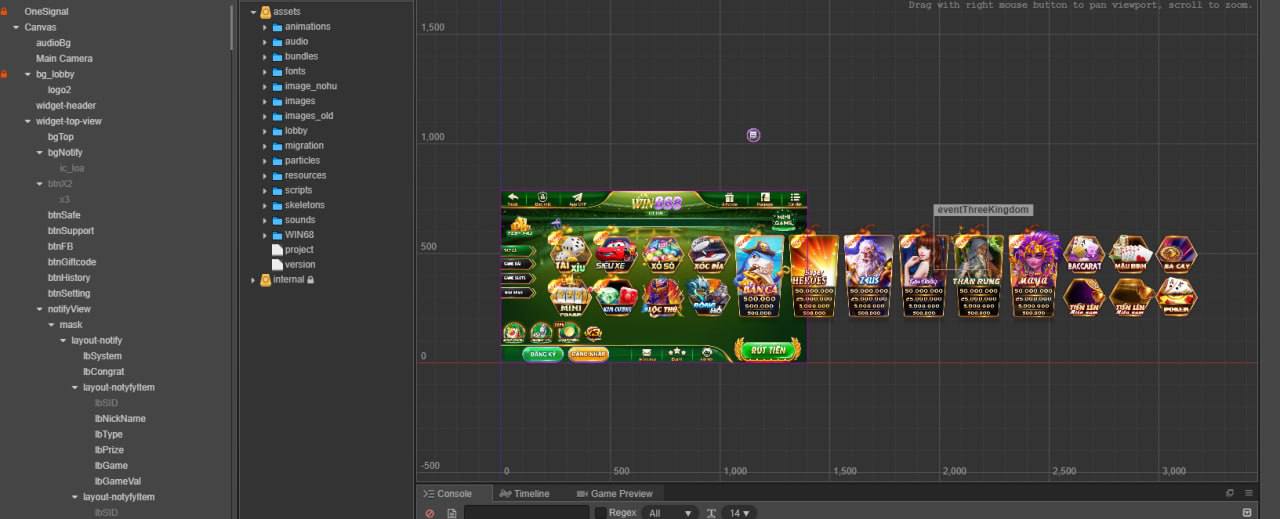Click the console filter input field
The height and width of the screenshot is (519, 1280).
(x=527, y=513)
